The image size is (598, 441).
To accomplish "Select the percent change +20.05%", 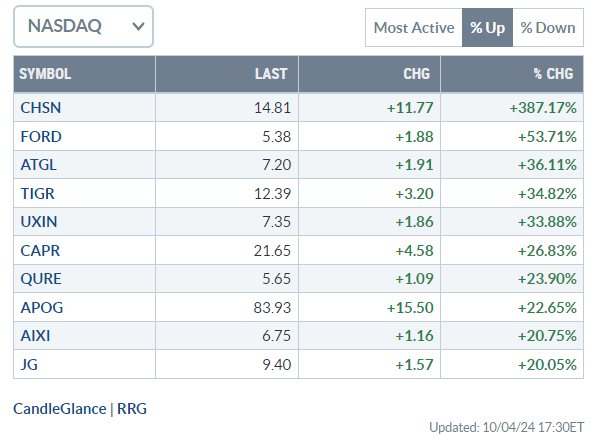I will point(547,365).
